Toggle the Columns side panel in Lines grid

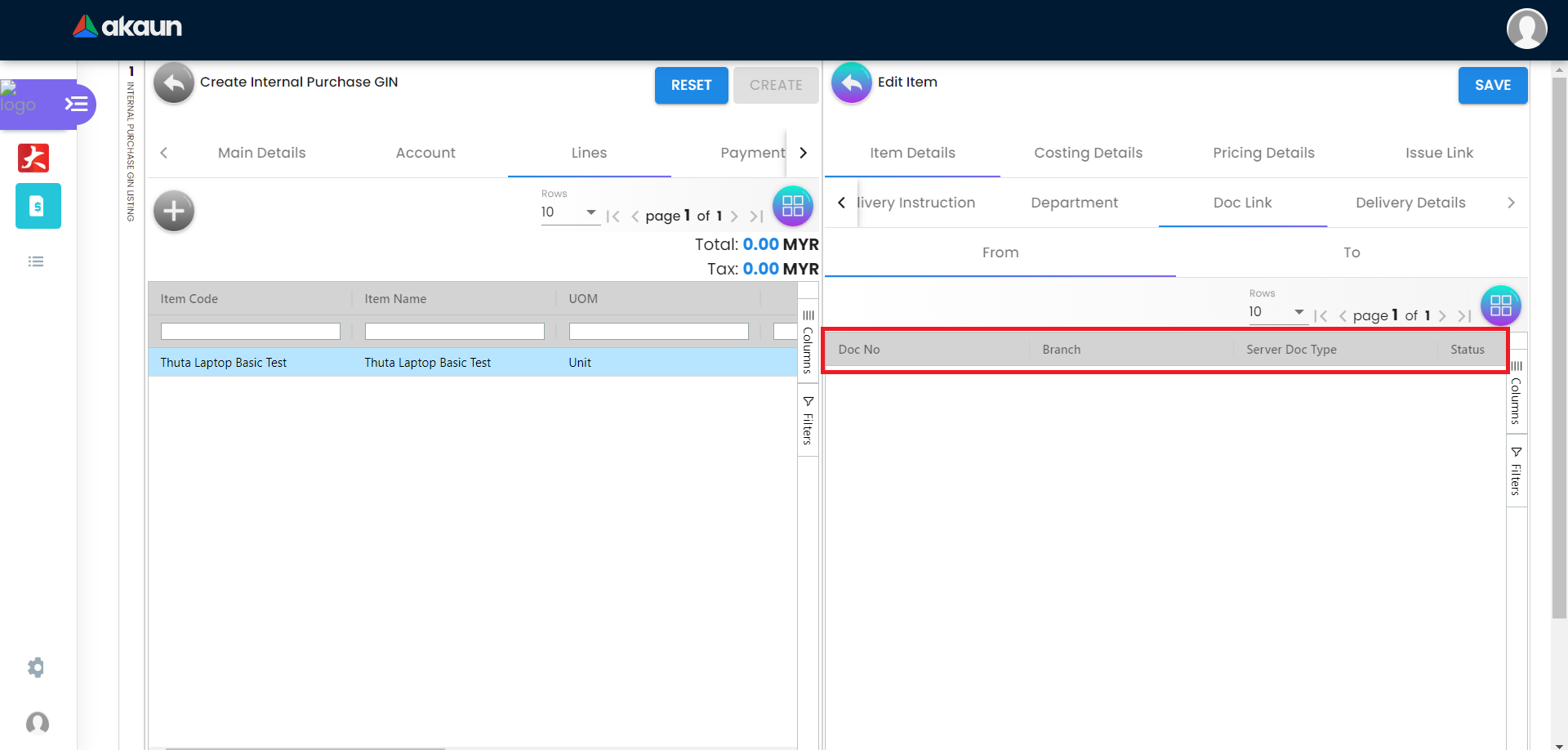point(808,342)
